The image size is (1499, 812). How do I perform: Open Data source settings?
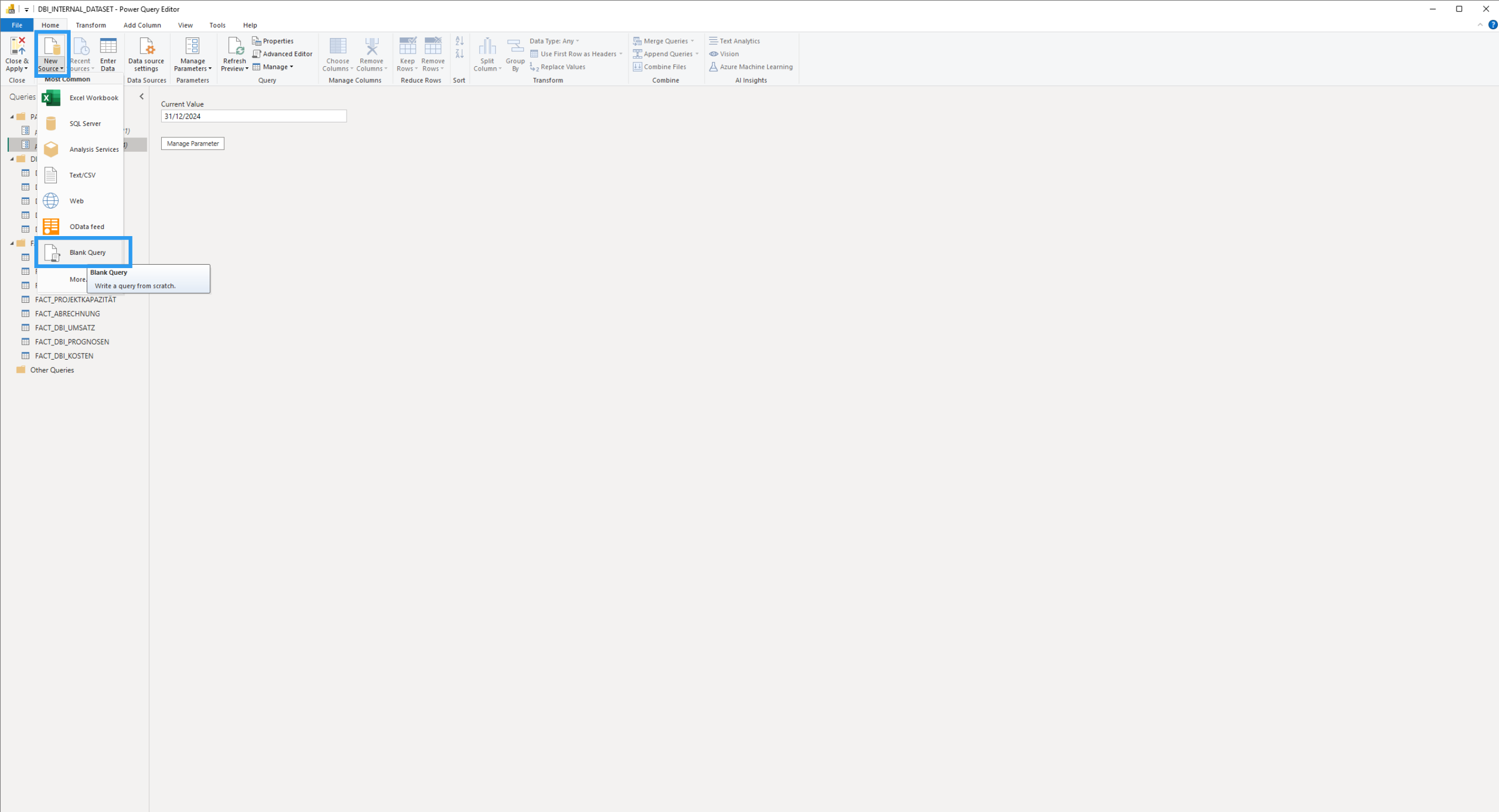point(146,54)
